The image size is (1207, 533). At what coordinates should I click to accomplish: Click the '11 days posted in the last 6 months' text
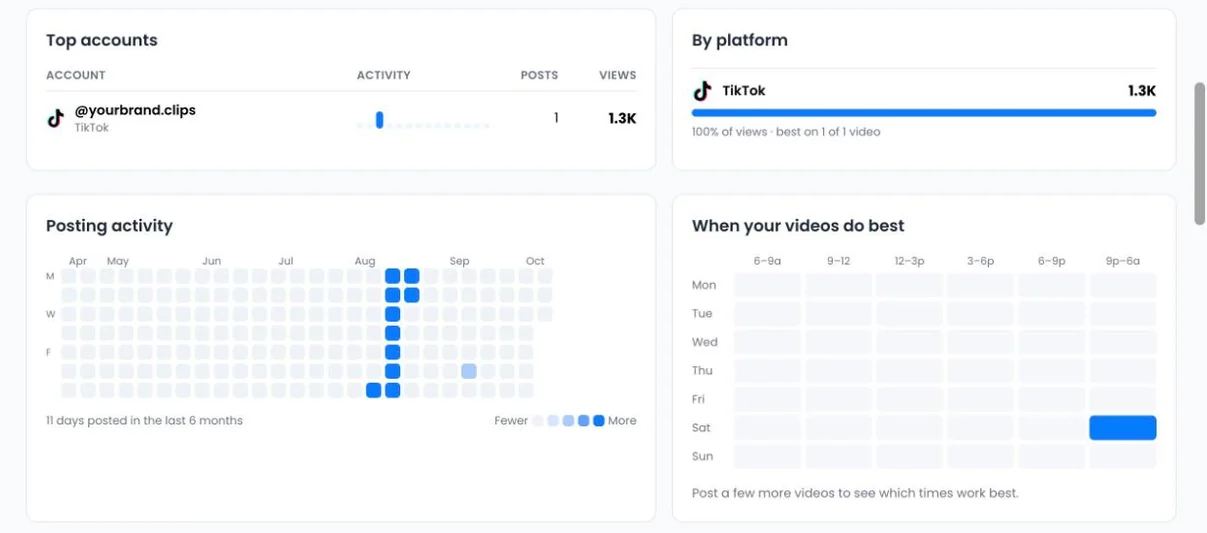(x=144, y=421)
